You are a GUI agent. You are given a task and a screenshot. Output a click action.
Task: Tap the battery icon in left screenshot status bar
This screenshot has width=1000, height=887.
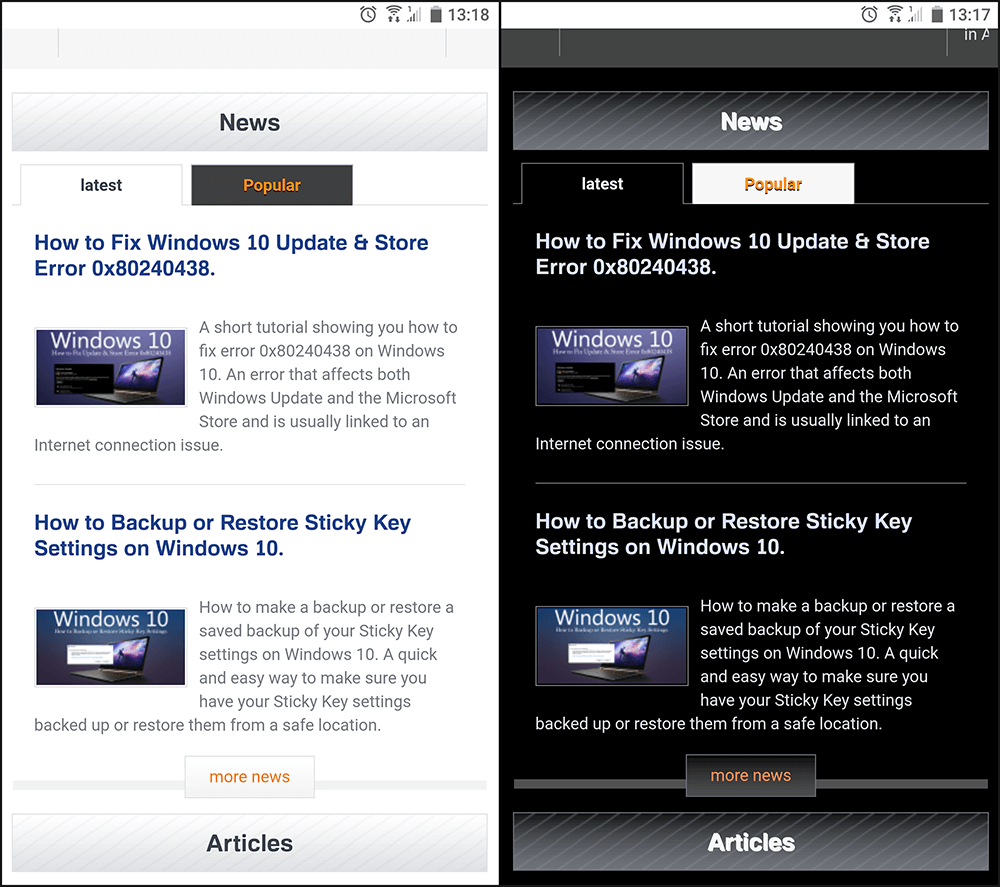436,14
